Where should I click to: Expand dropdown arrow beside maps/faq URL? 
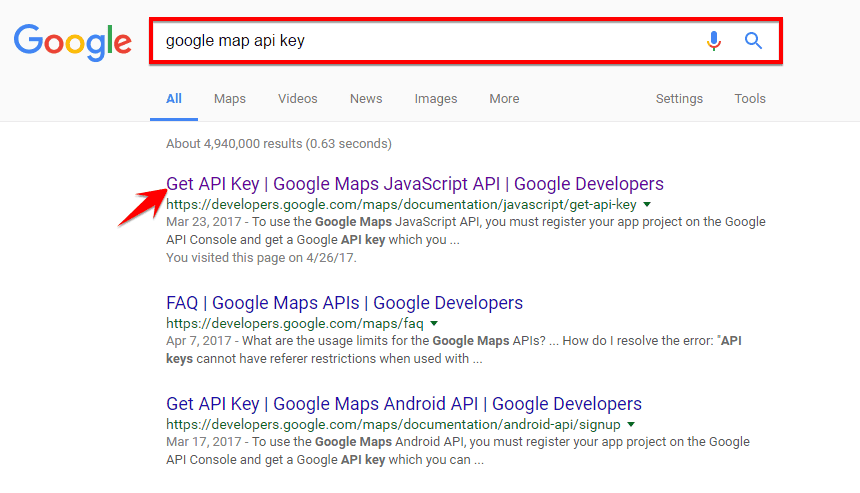pyautogui.click(x=434, y=324)
